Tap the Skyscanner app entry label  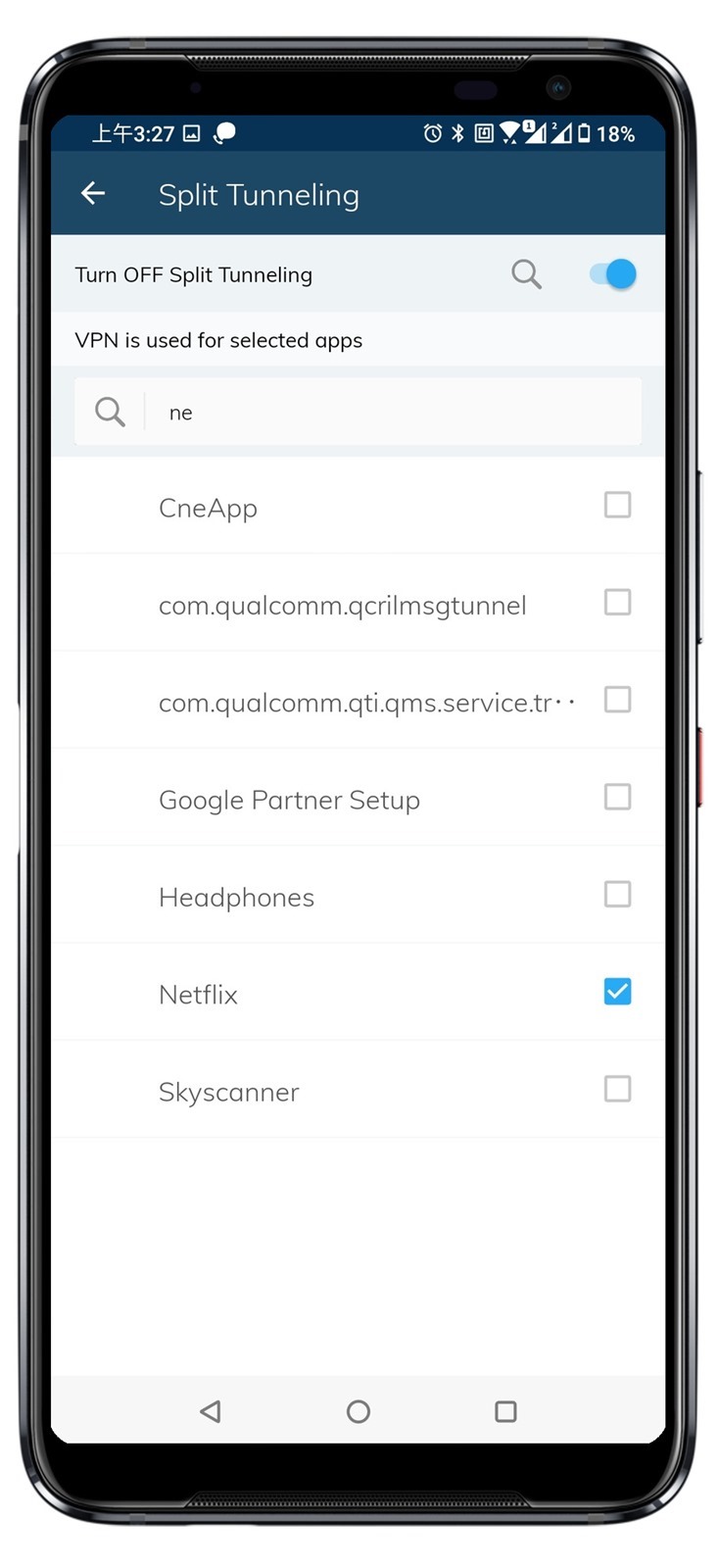coord(229,1092)
